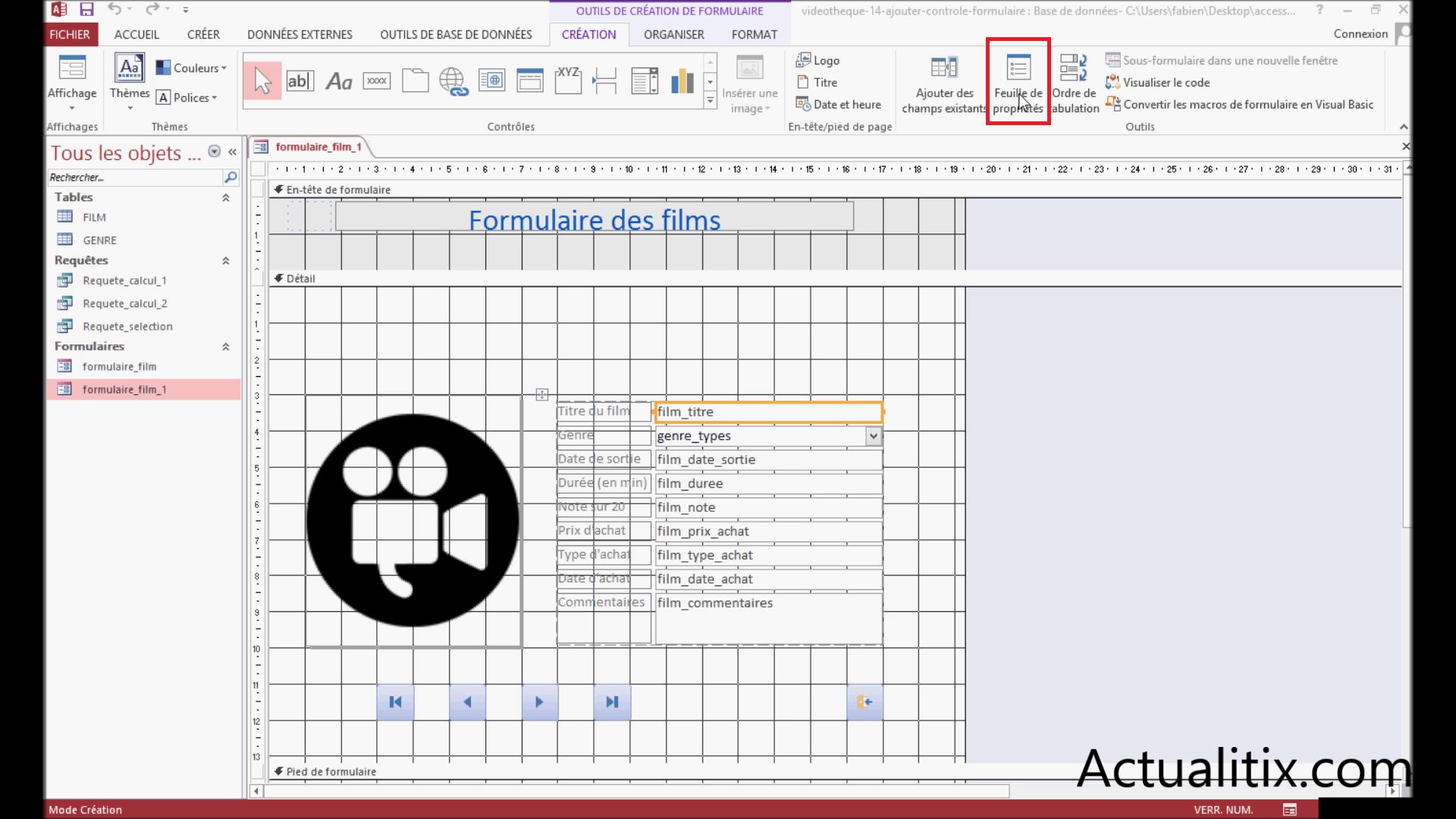Click the Undo arrow

(x=115, y=9)
